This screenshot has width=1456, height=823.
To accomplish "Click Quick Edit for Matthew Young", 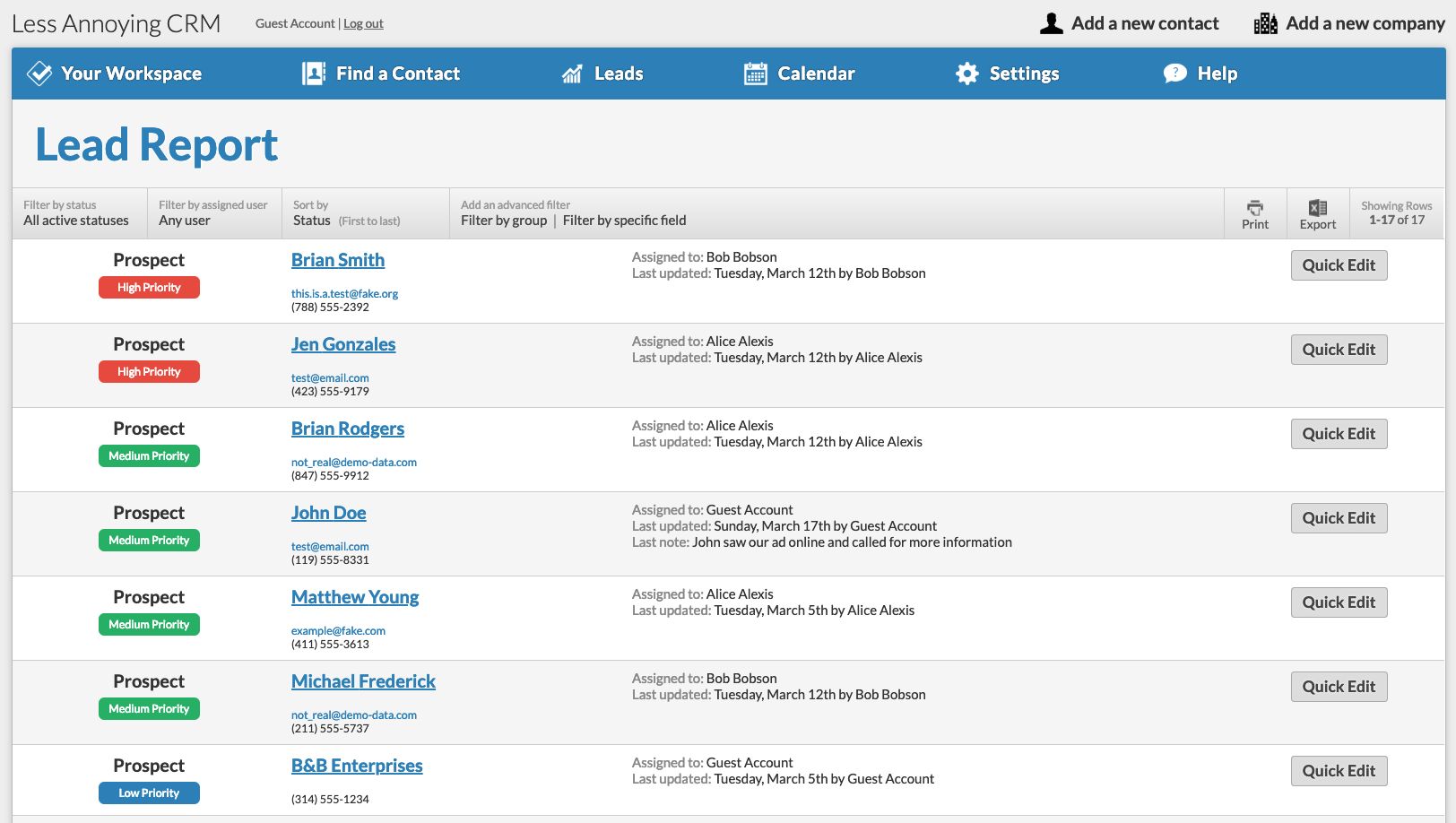I will (x=1339, y=602).
